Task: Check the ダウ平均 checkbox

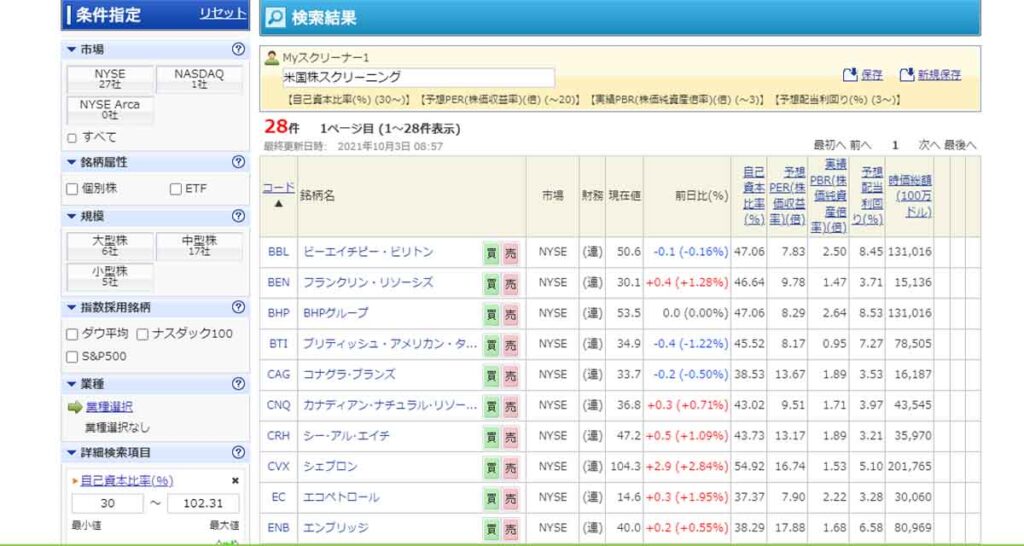Action: click(x=72, y=334)
